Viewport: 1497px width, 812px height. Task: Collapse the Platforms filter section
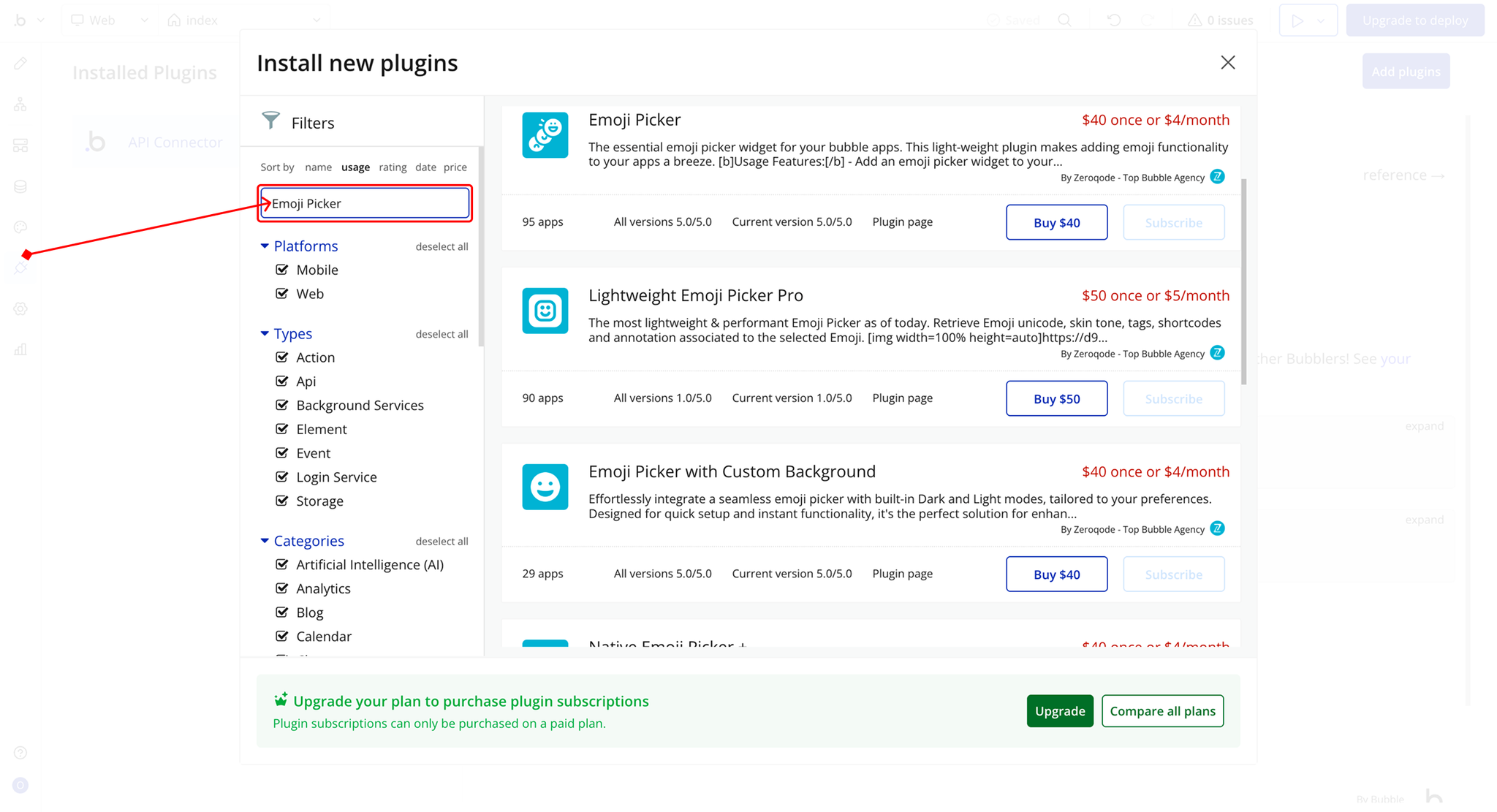(265, 246)
